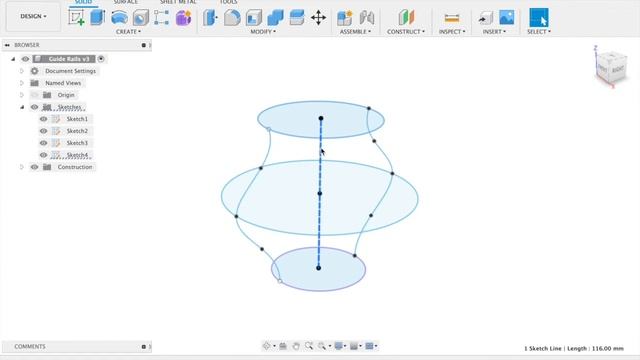
Task: Select the Fillet tool
Action: coord(232,18)
